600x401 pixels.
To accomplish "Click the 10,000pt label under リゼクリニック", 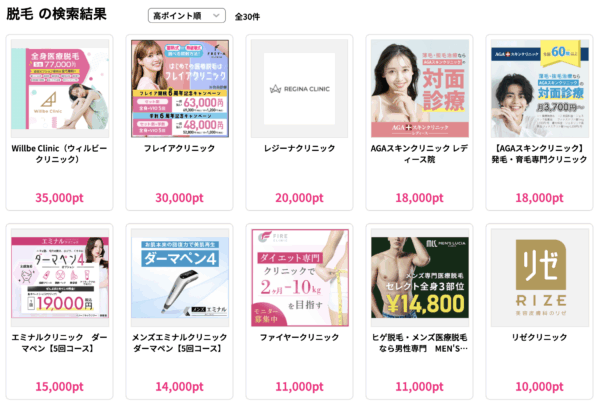I will pyautogui.click(x=540, y=387).
